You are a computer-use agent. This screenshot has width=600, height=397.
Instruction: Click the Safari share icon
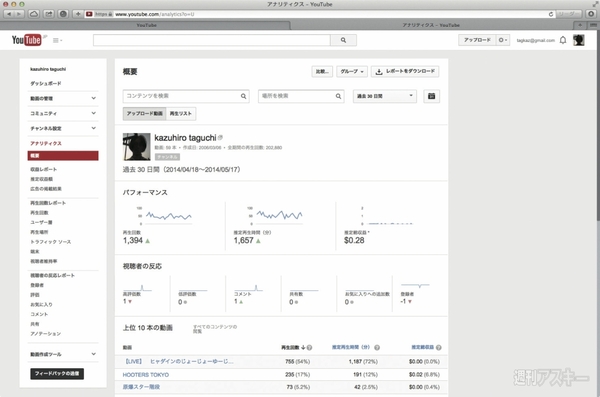(49, 14)
